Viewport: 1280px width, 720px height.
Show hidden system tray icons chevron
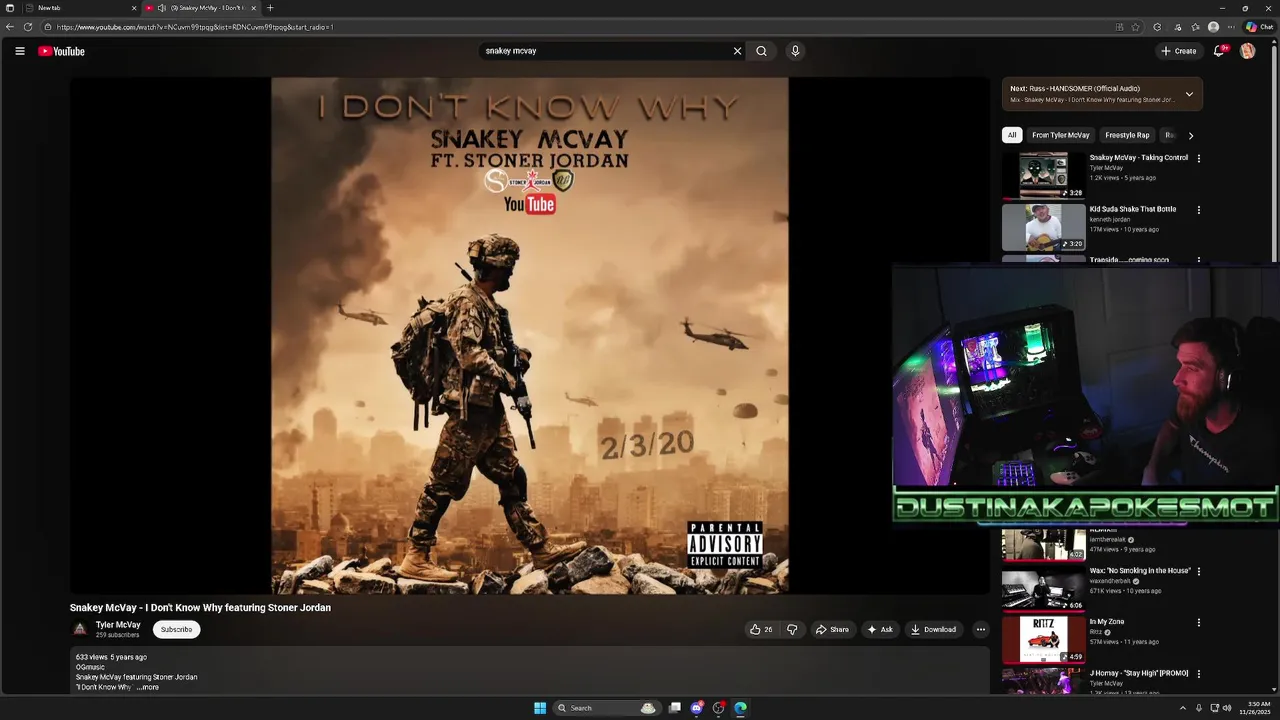click(1183, 708)
